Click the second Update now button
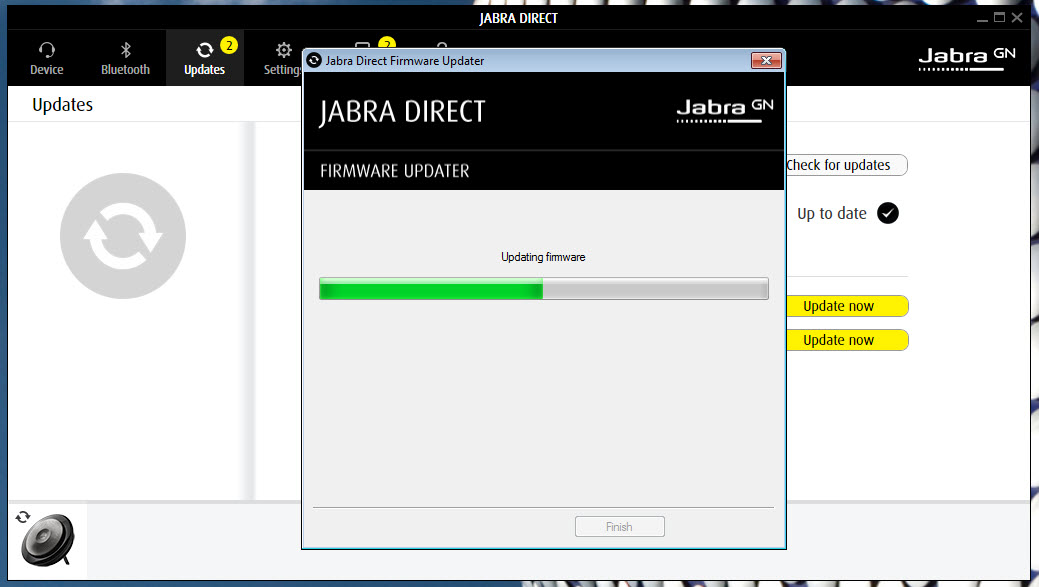 (847, 340)
